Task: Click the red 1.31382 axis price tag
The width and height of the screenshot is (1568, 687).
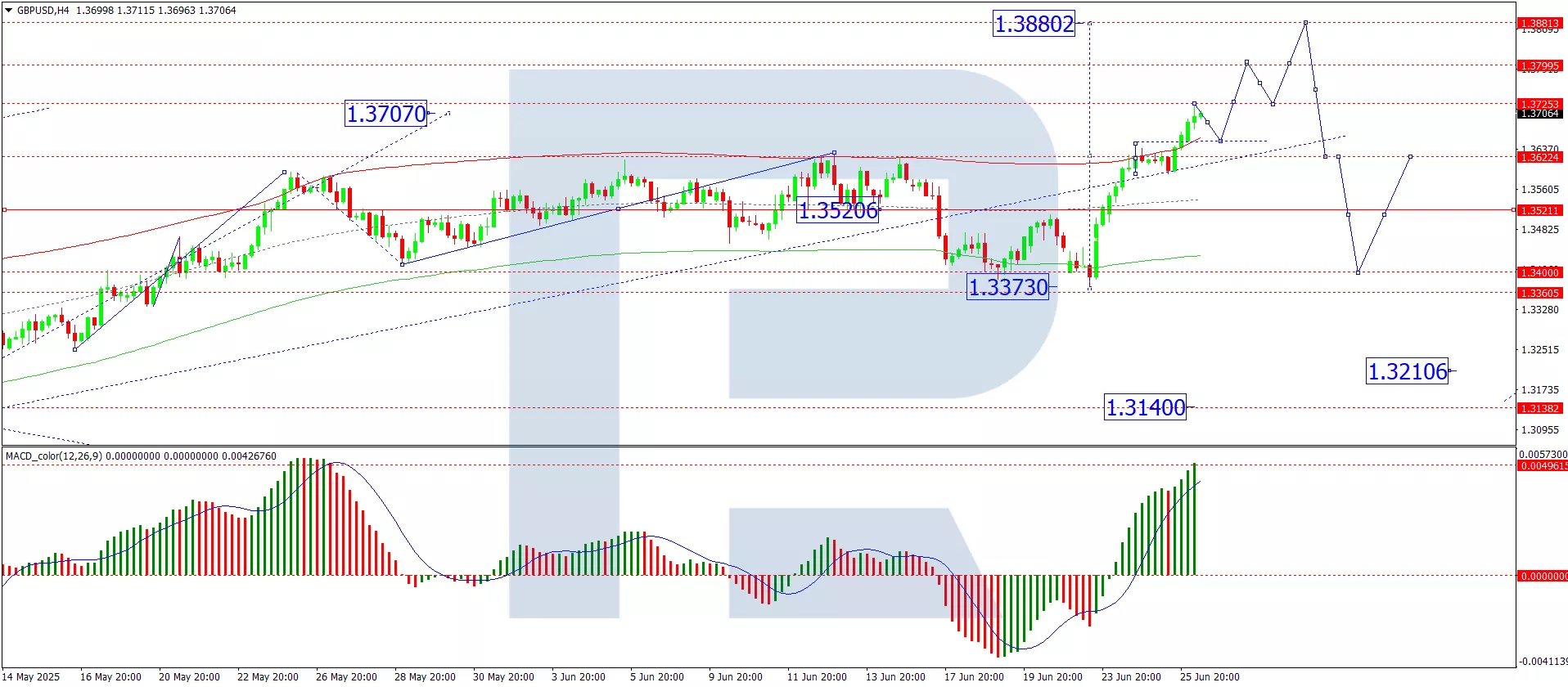Action: pos(1539,408)
